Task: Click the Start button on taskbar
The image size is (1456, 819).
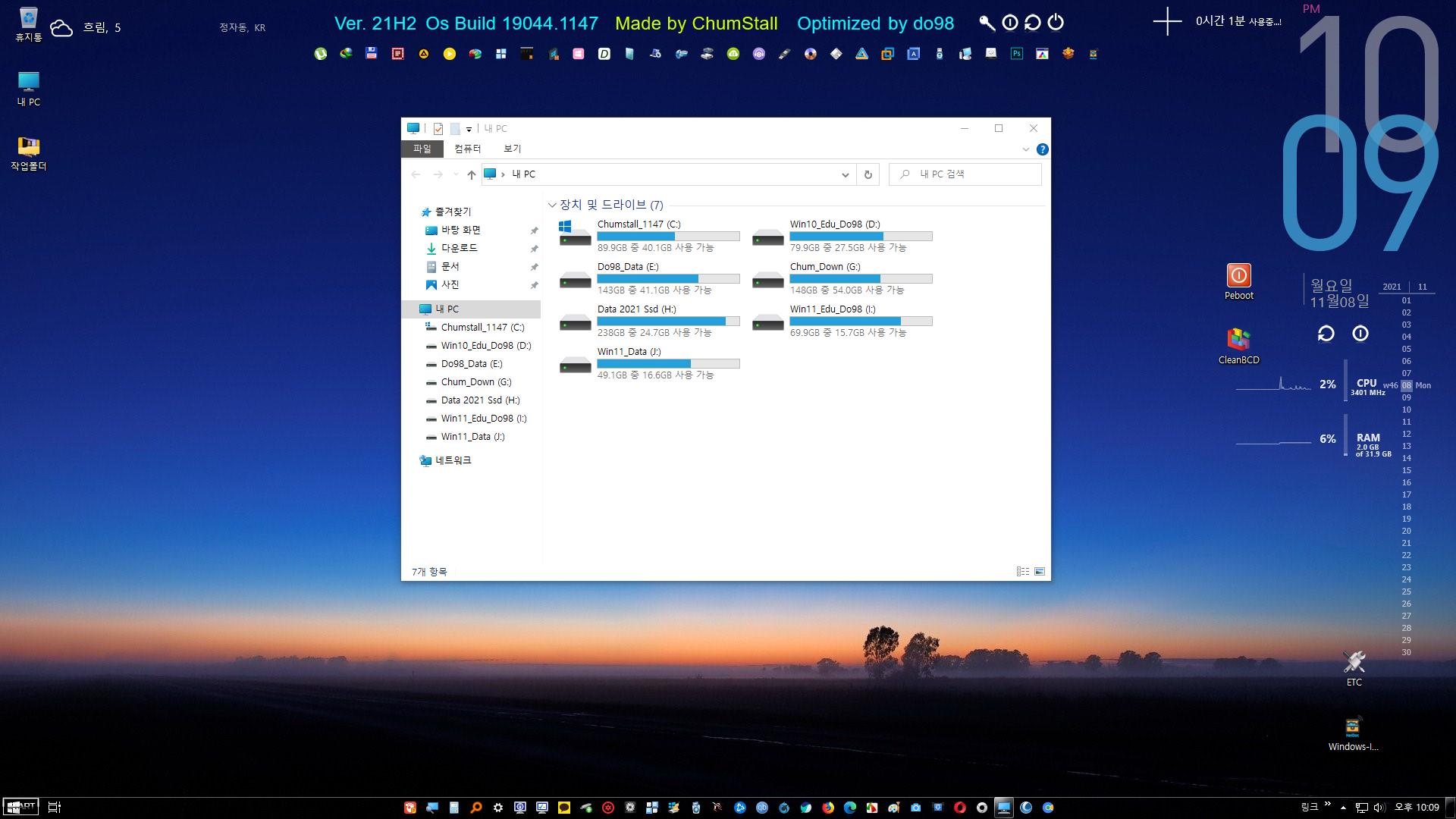Action: coord(20,807)
